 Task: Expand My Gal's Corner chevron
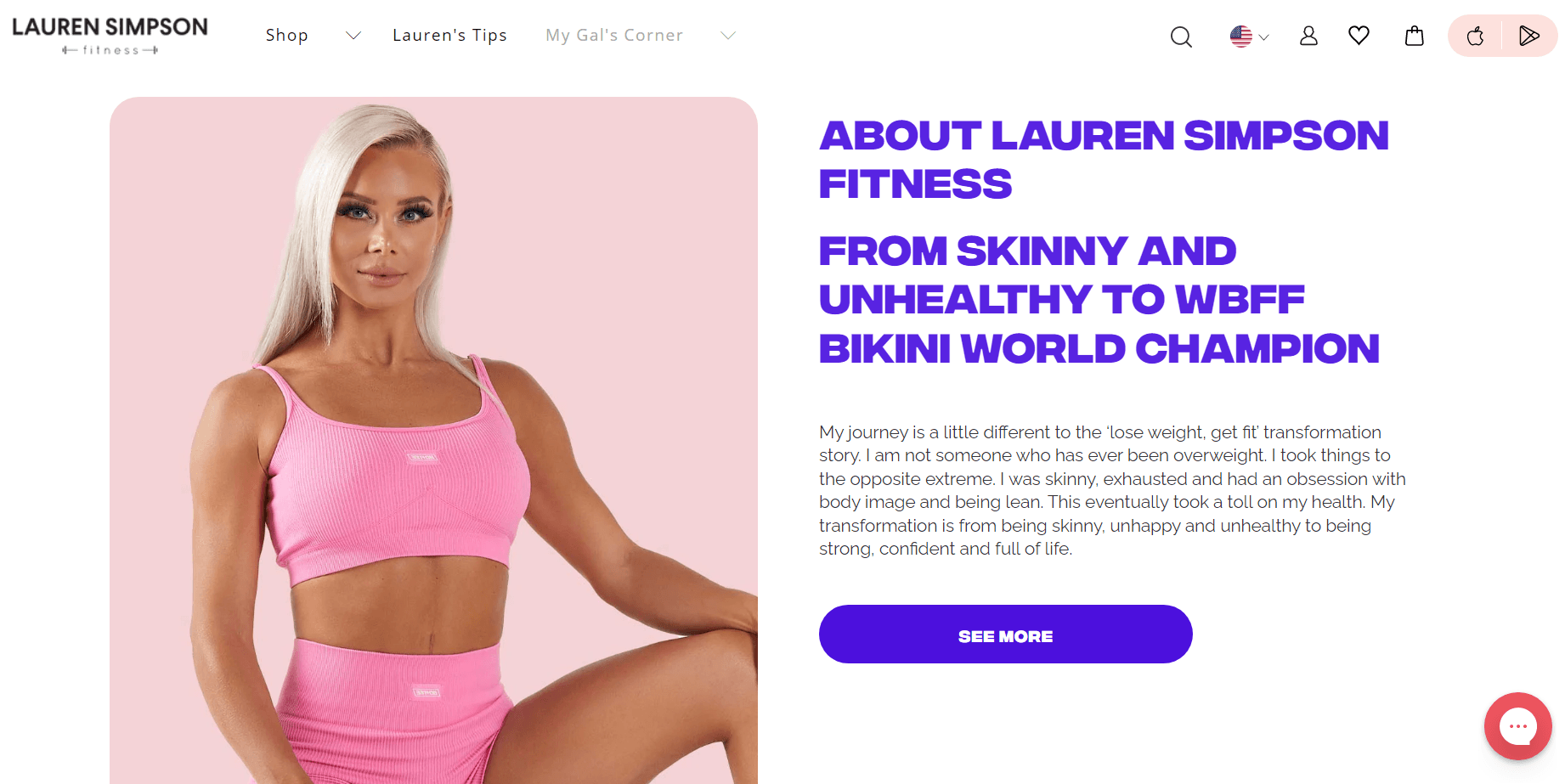[727, 36]
